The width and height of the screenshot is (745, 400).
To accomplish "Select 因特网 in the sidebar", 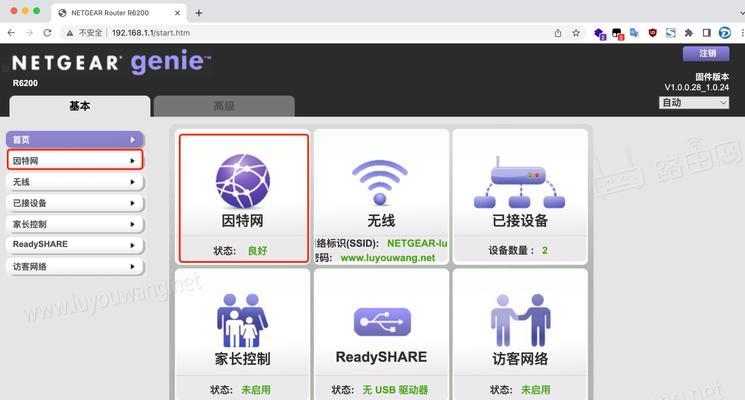I will [75, 161].
